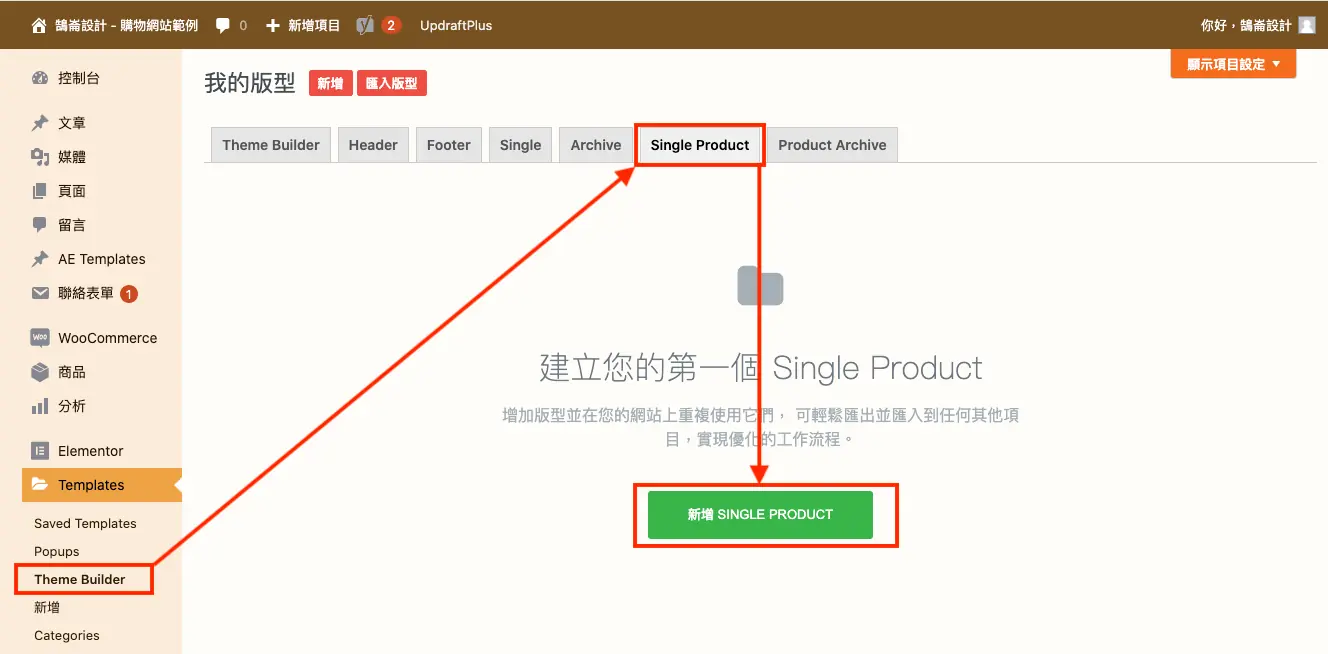
Task: Click the comments count 0
Action: 243,26
